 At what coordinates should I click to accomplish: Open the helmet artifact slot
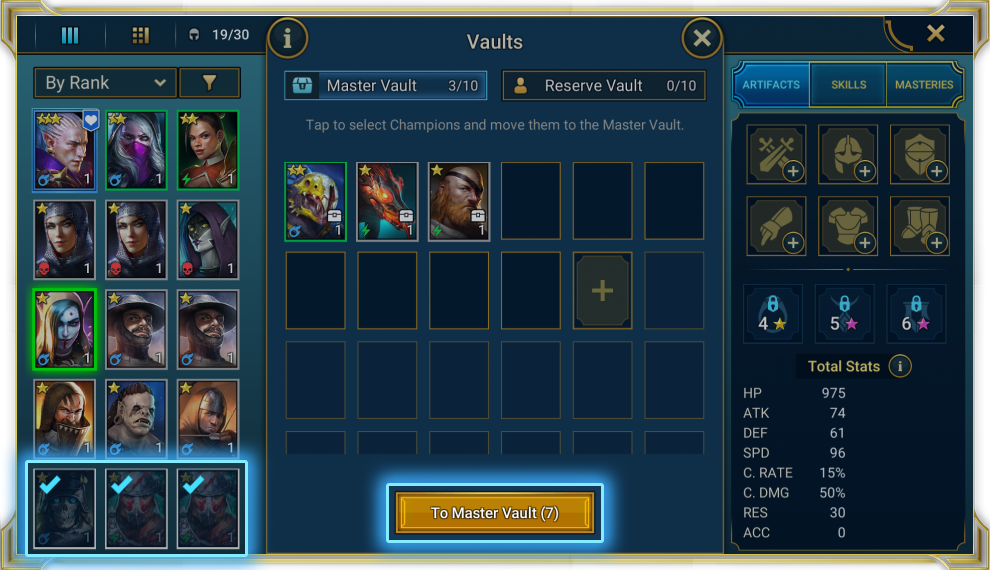pyautogui.click(x=847, y=154)
